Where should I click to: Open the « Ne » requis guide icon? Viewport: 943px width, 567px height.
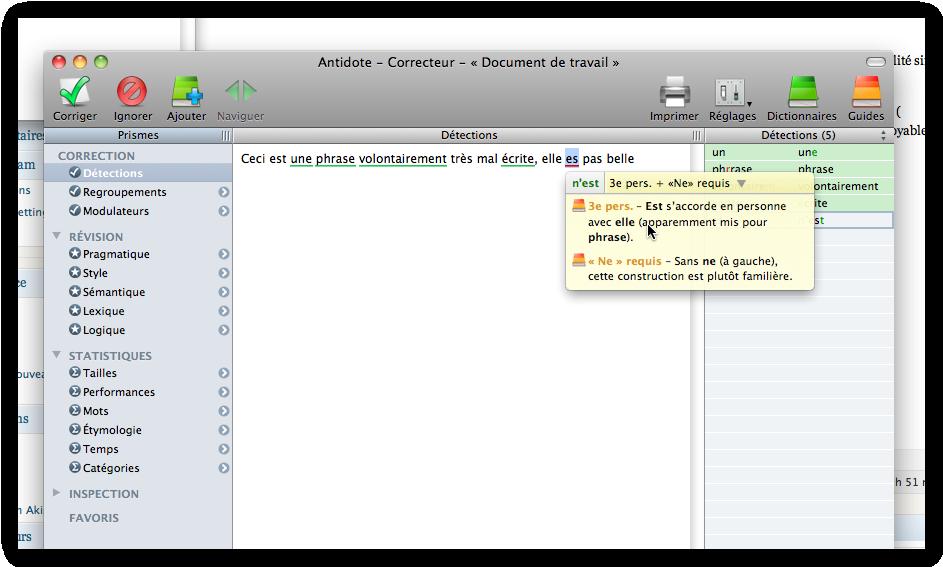(579, 260)
